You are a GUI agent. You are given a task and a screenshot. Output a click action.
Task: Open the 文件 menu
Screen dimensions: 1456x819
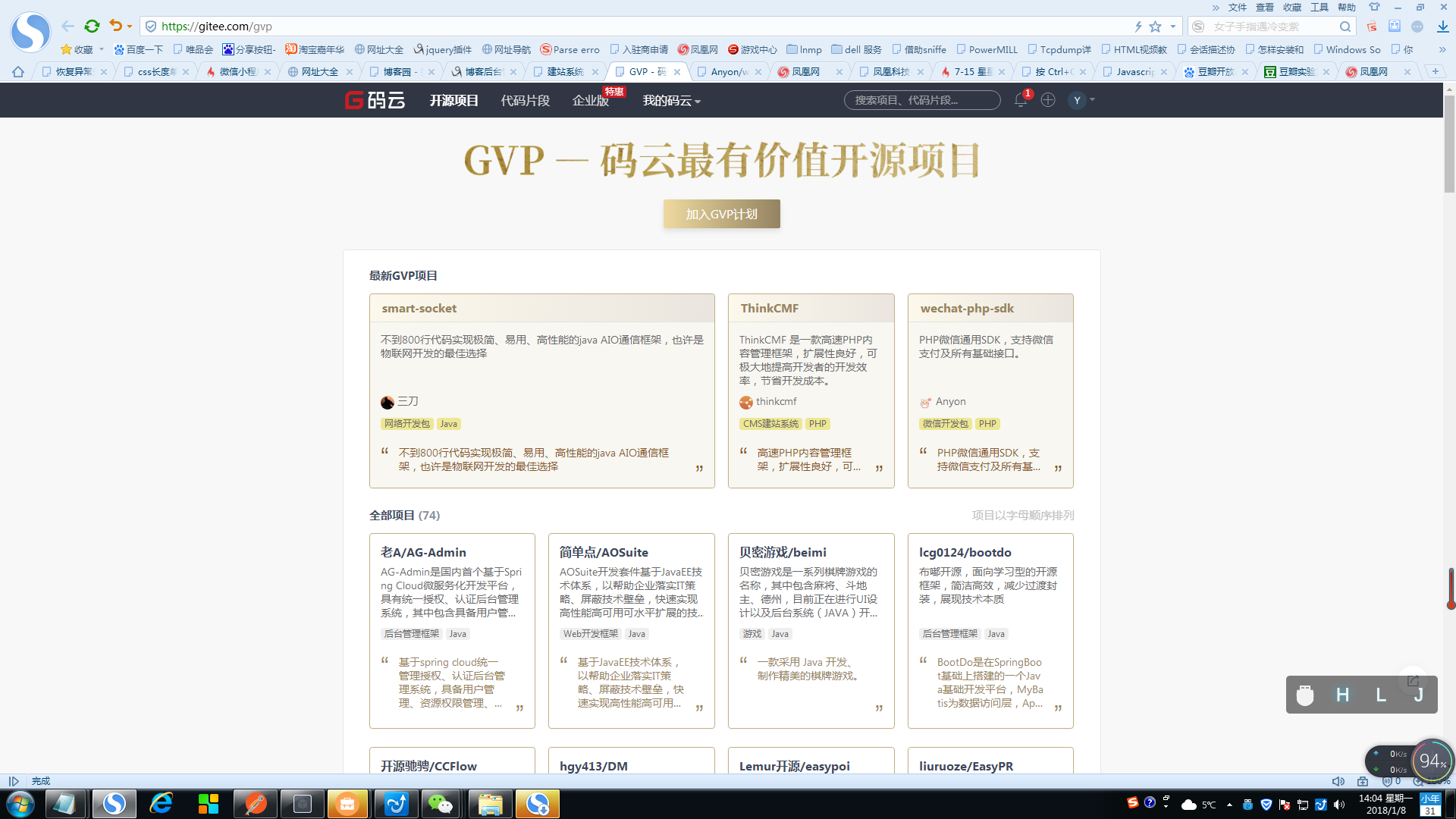tap(1238, 7)
